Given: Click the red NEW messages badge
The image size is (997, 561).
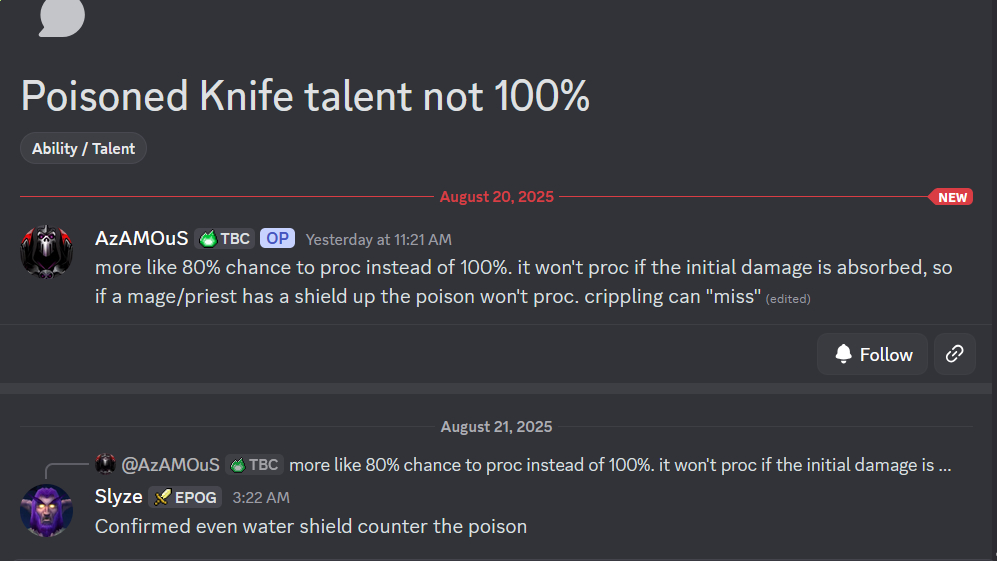Looking at the screenshot, I should point(951,197).
